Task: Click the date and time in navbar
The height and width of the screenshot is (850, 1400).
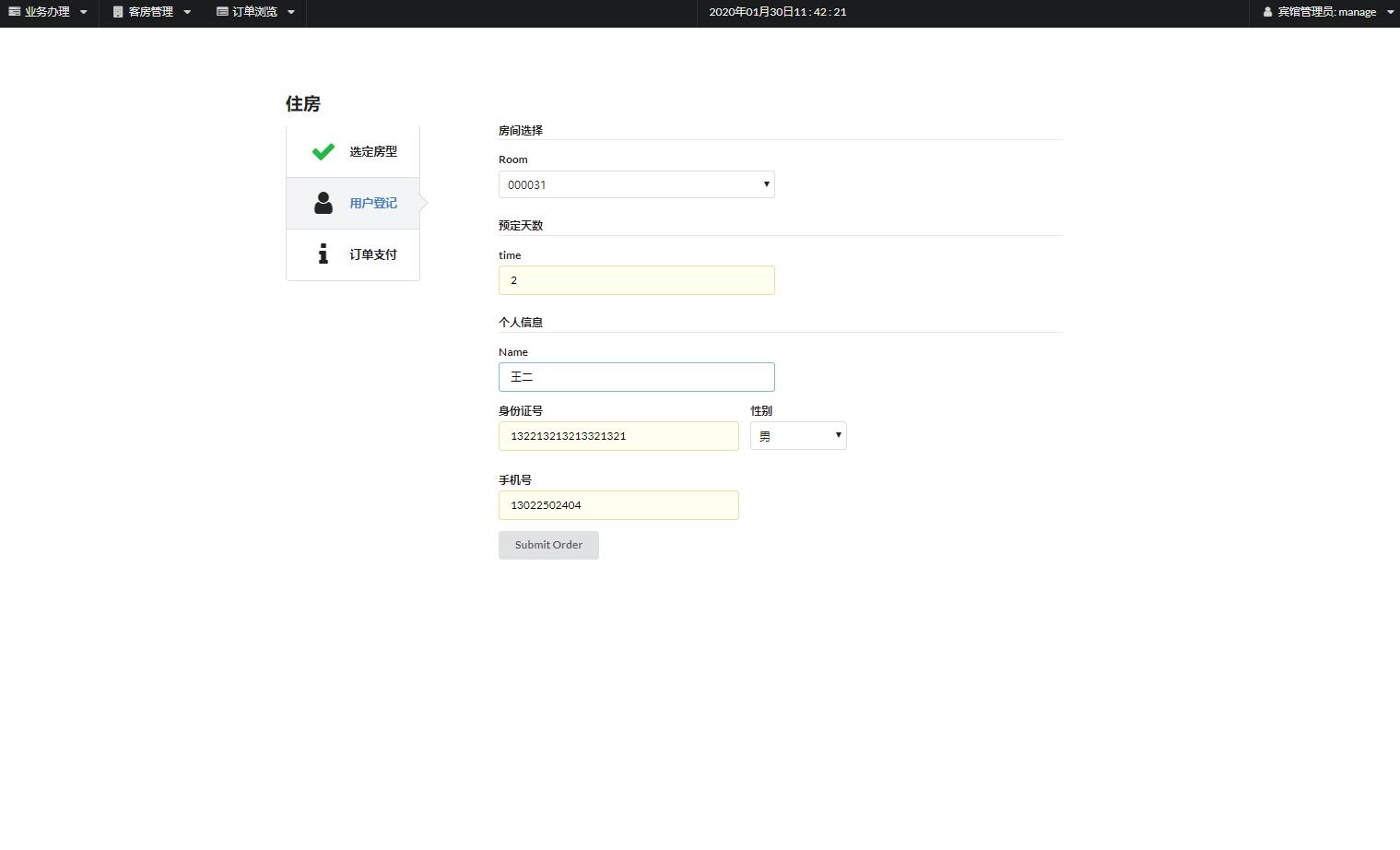Action: tap(778, 12)
